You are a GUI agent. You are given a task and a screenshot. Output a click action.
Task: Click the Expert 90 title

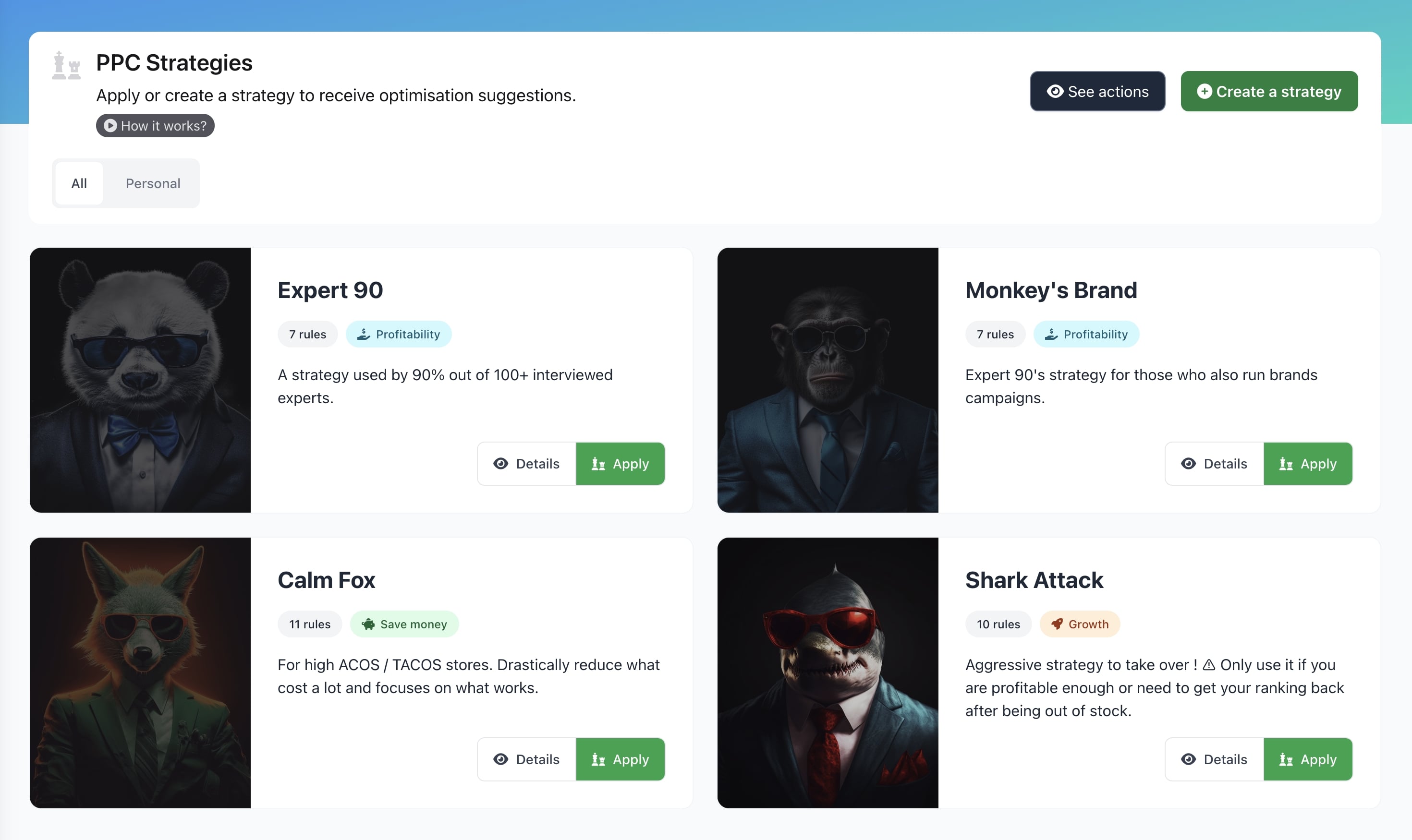tap(330, 290)
